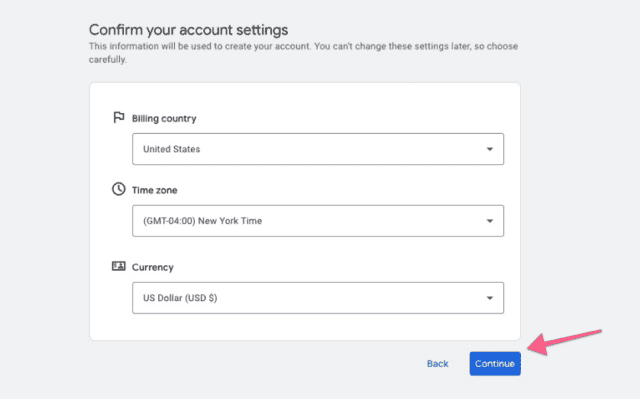
Task: Expand the Time zone dropdown arrow
Action: click(489, 221)
